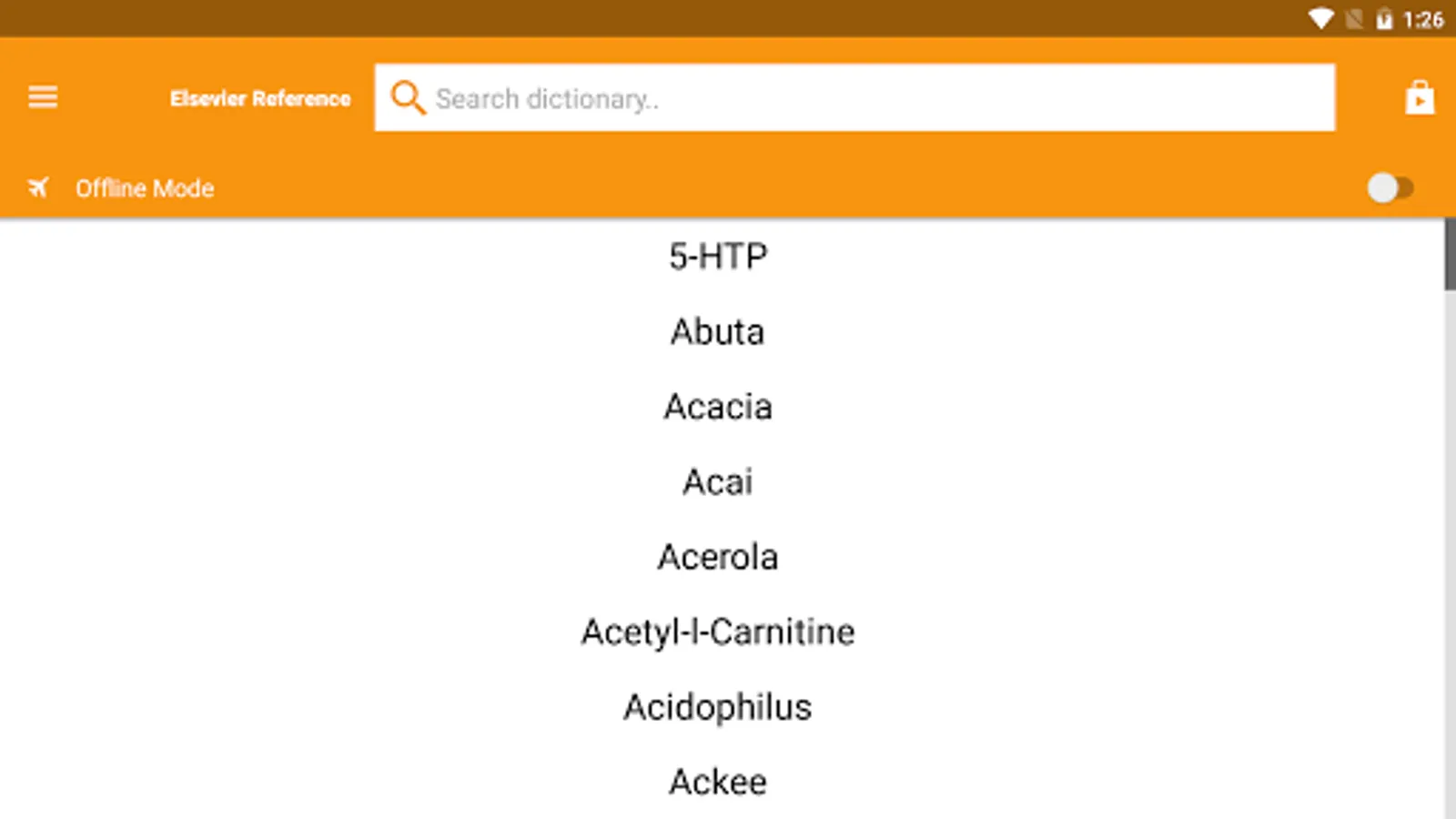This screenshot has width=1456, height=819.
Task: Select Abuta from the list
Action: [x=718, y=332]
